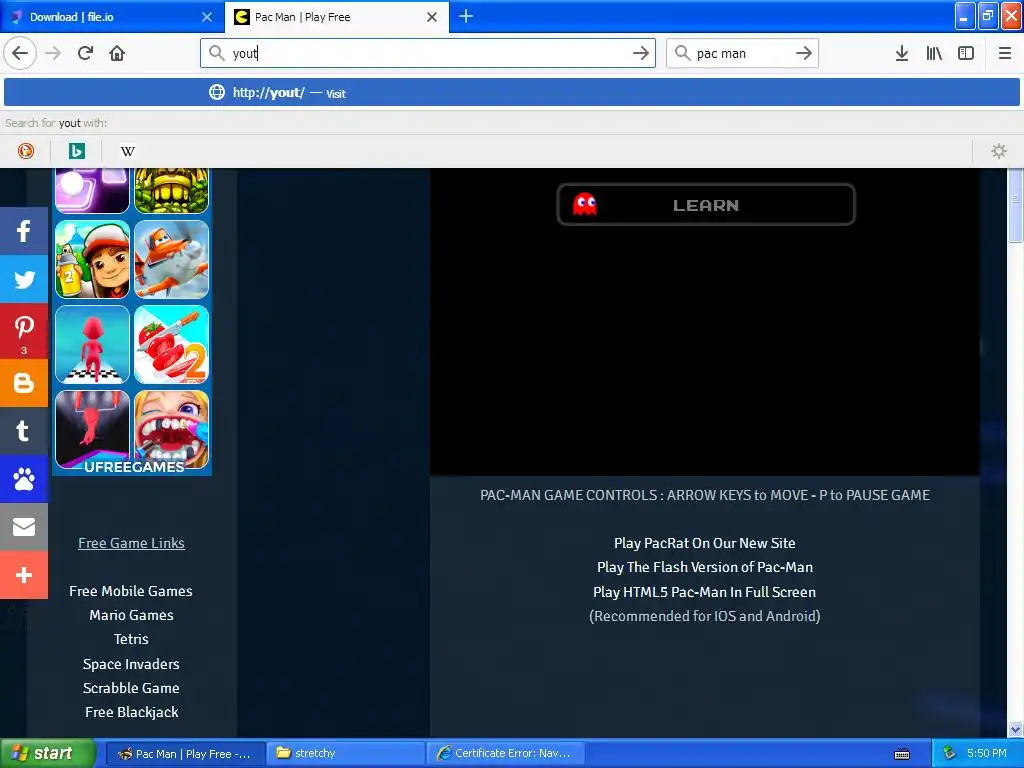Expand more sharing options plus
The image size is (1024, 768).
click(x=24, y=575)
